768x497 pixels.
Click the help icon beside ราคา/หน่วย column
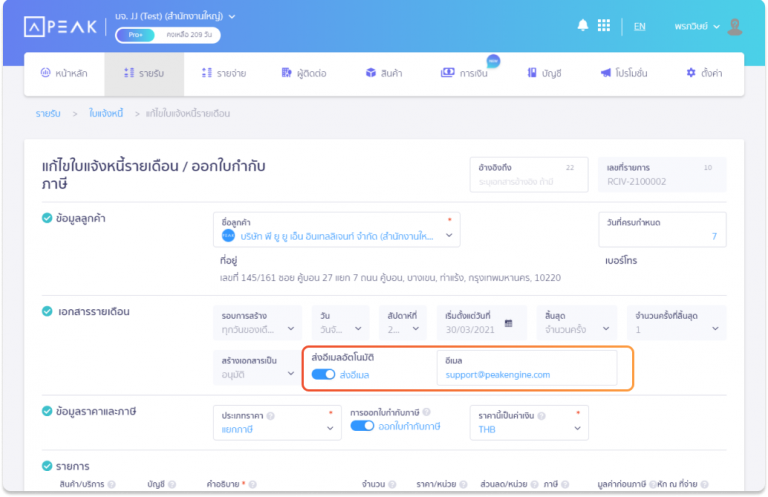click(463, 484)
